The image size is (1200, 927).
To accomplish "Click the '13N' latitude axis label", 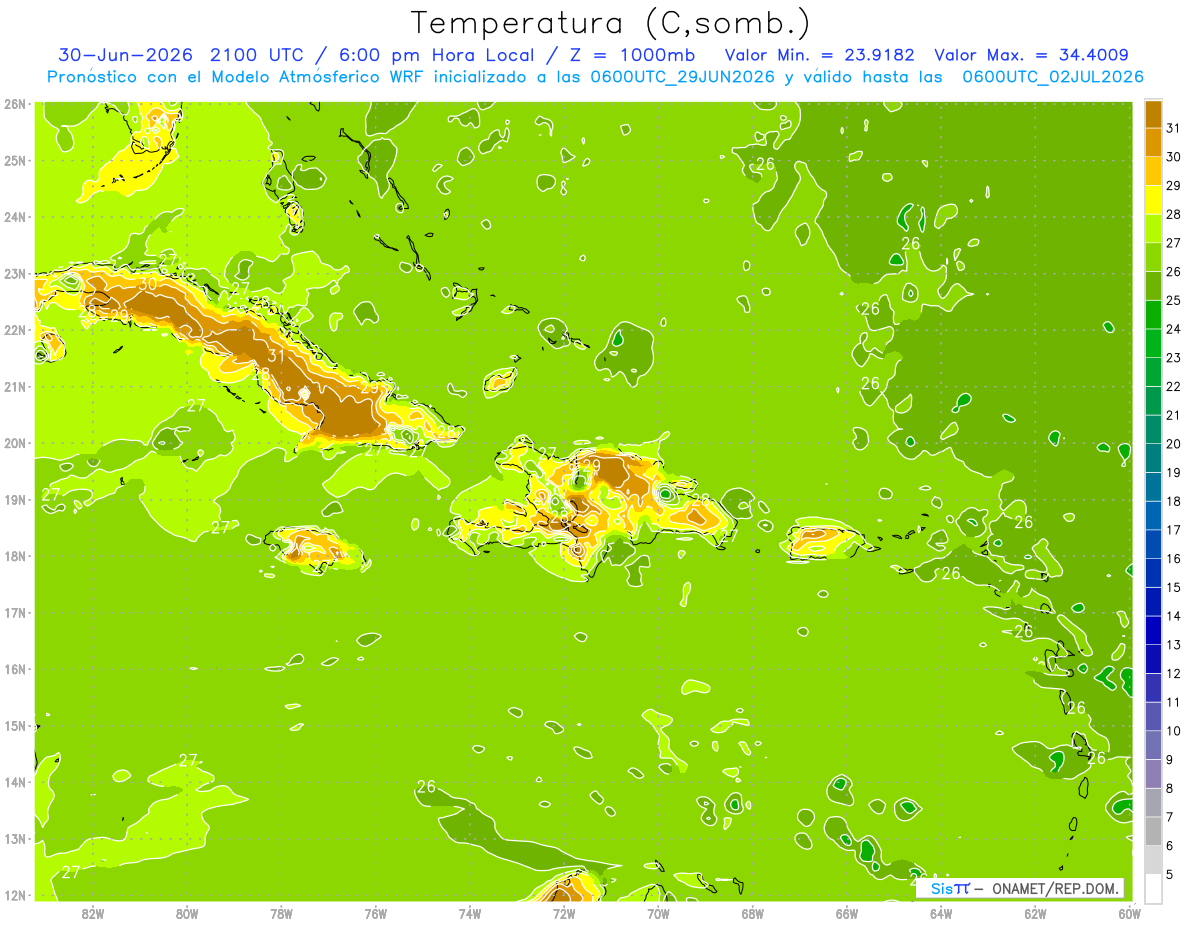I will tap(15, 838).
